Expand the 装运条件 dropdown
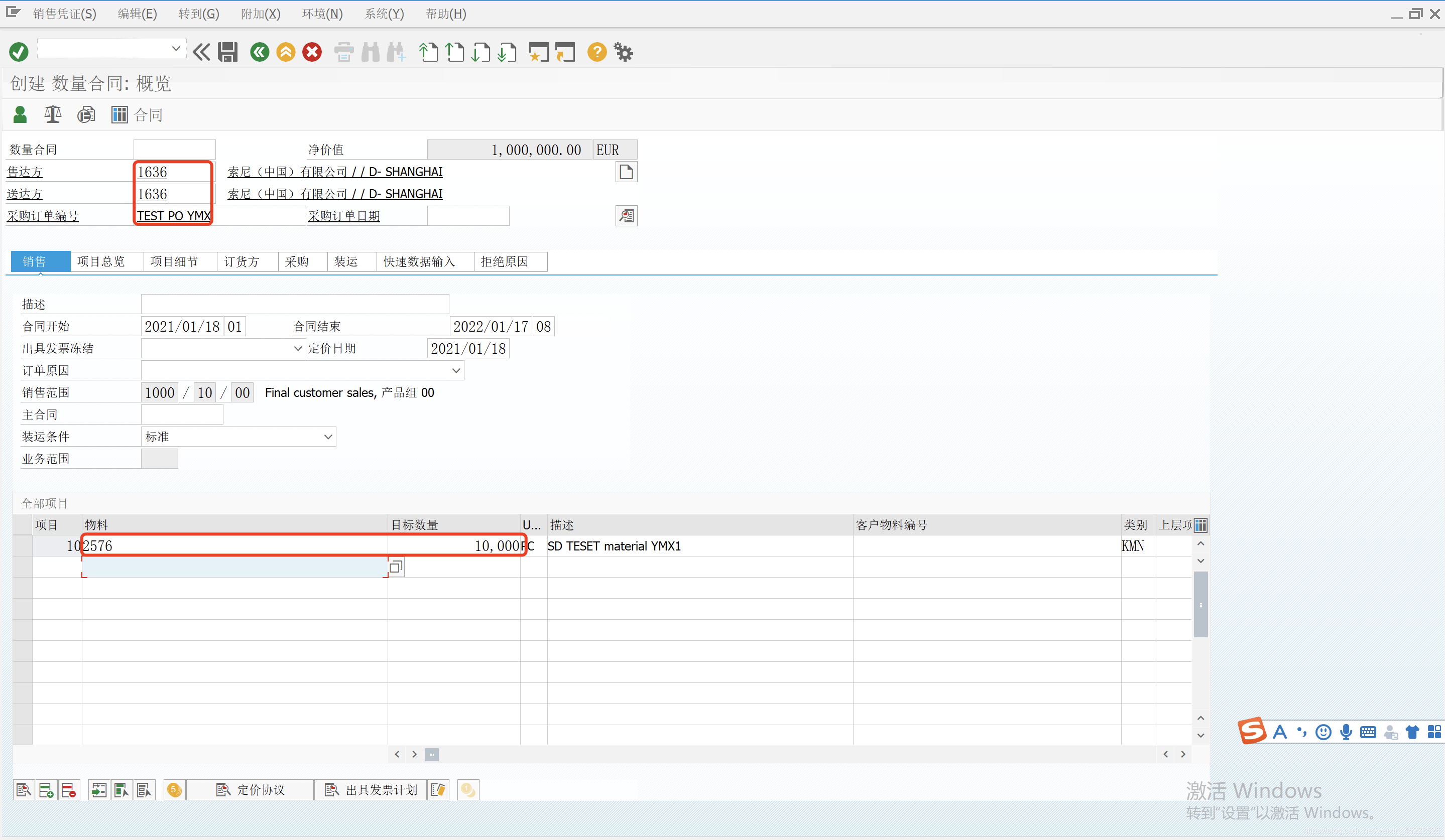The width and height of the screenshot is (1445, 840). tap(328, 437)
